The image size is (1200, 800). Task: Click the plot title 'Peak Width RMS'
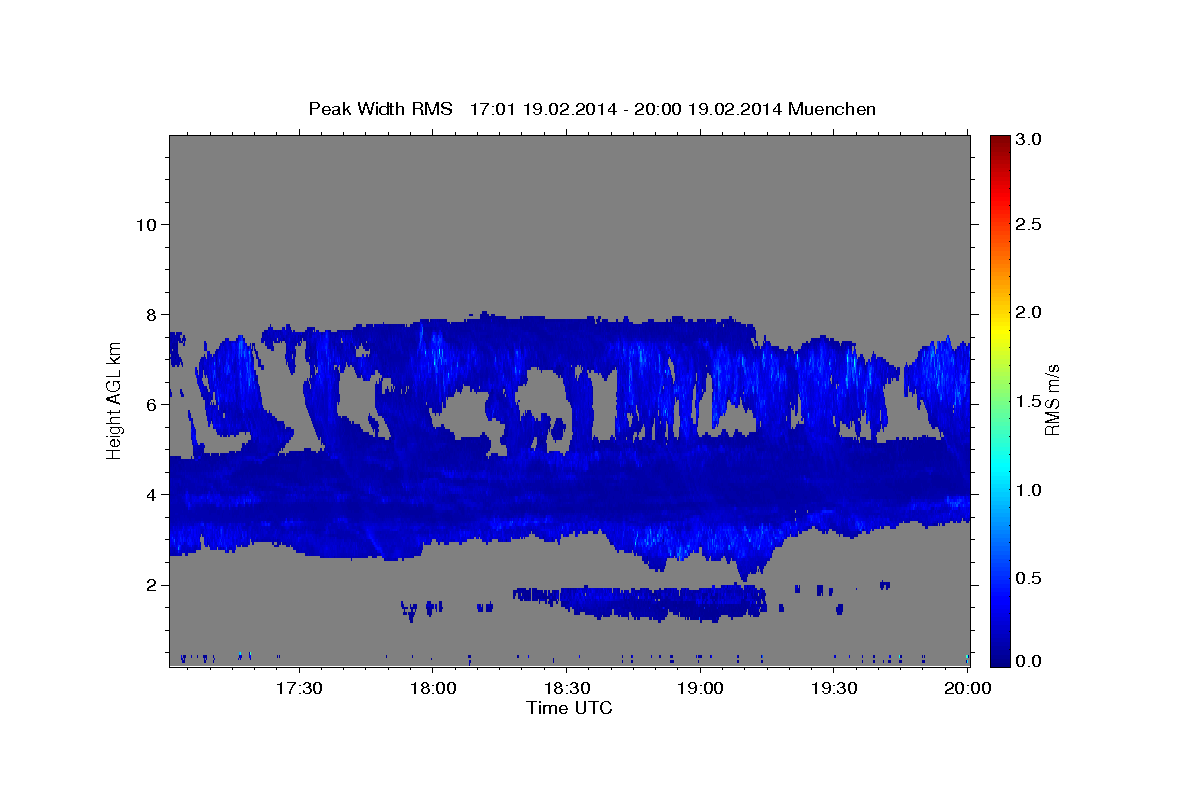pos(381,109)
